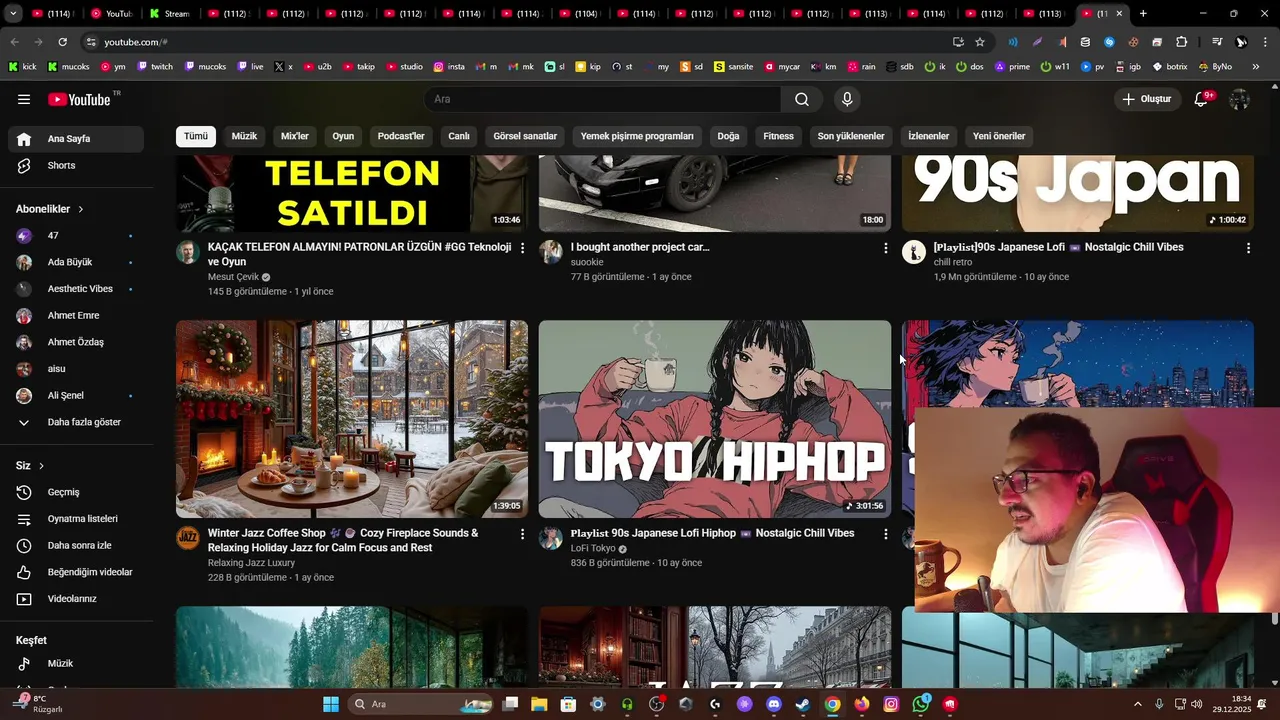Start voice search with microphone icon
The width and height of the screenshot is (1280, 720).
click(x=847, y=99)
